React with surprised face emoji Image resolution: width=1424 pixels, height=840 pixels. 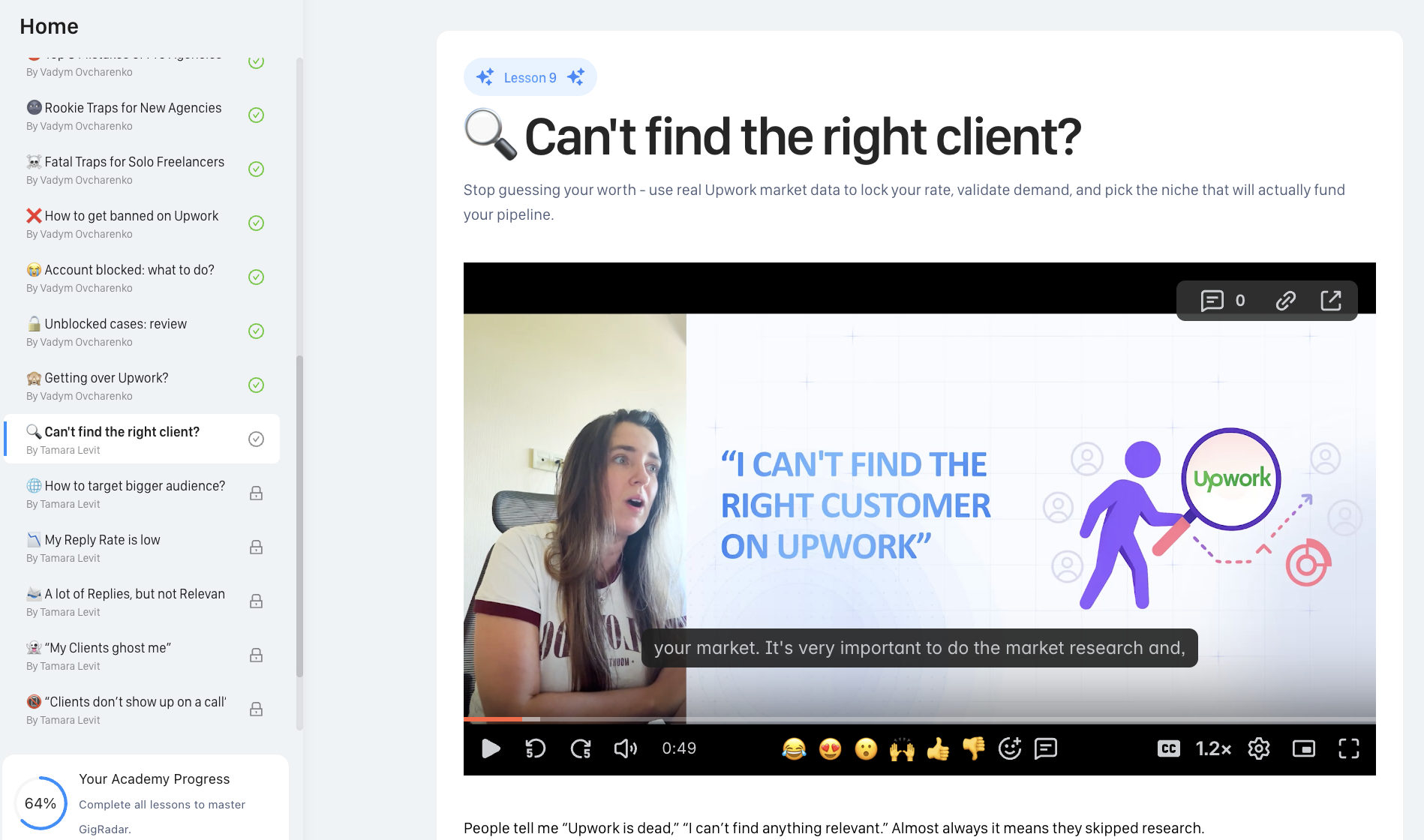click(866, 748)
